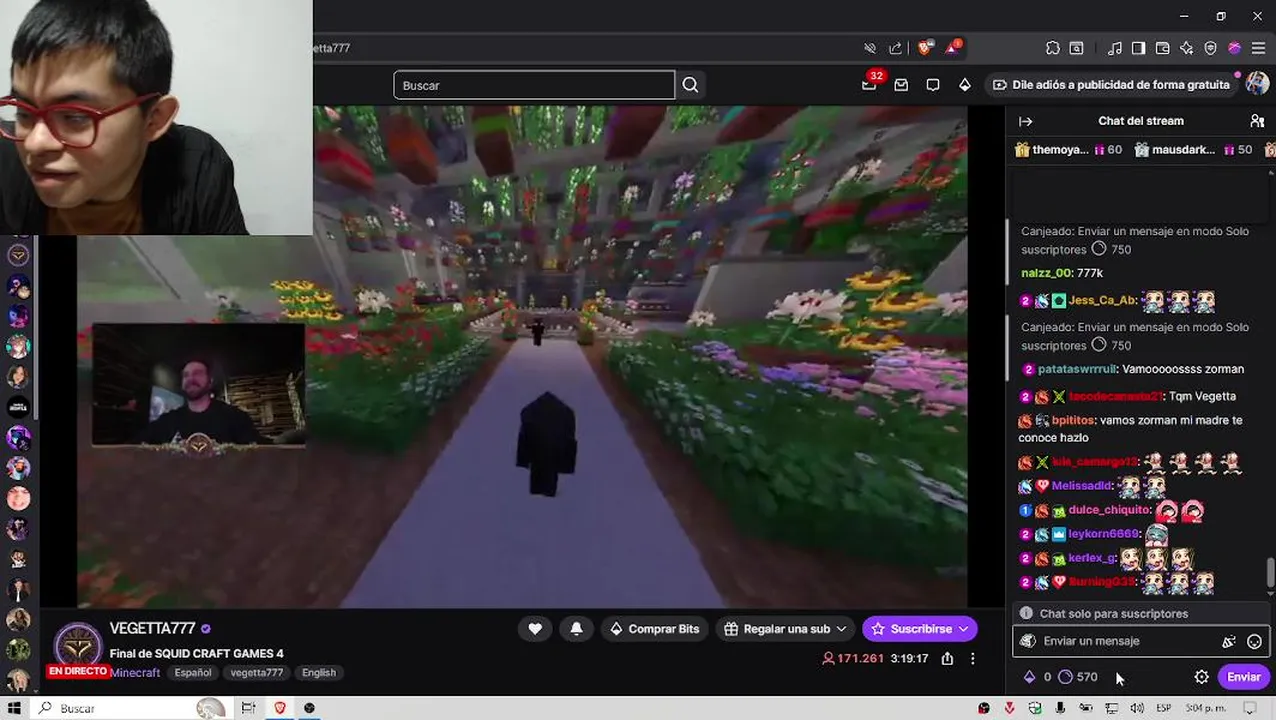The height and width of the screenshot is (720, 1276).
Task: Open Brave VPN shield icon
Action: 1210,48
